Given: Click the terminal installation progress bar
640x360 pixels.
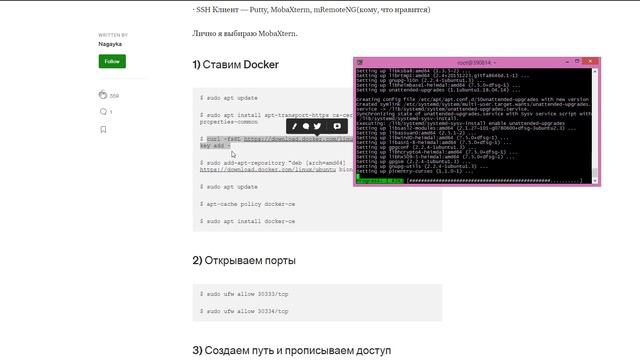Looking at the screenshot, I should click(469, 180).
